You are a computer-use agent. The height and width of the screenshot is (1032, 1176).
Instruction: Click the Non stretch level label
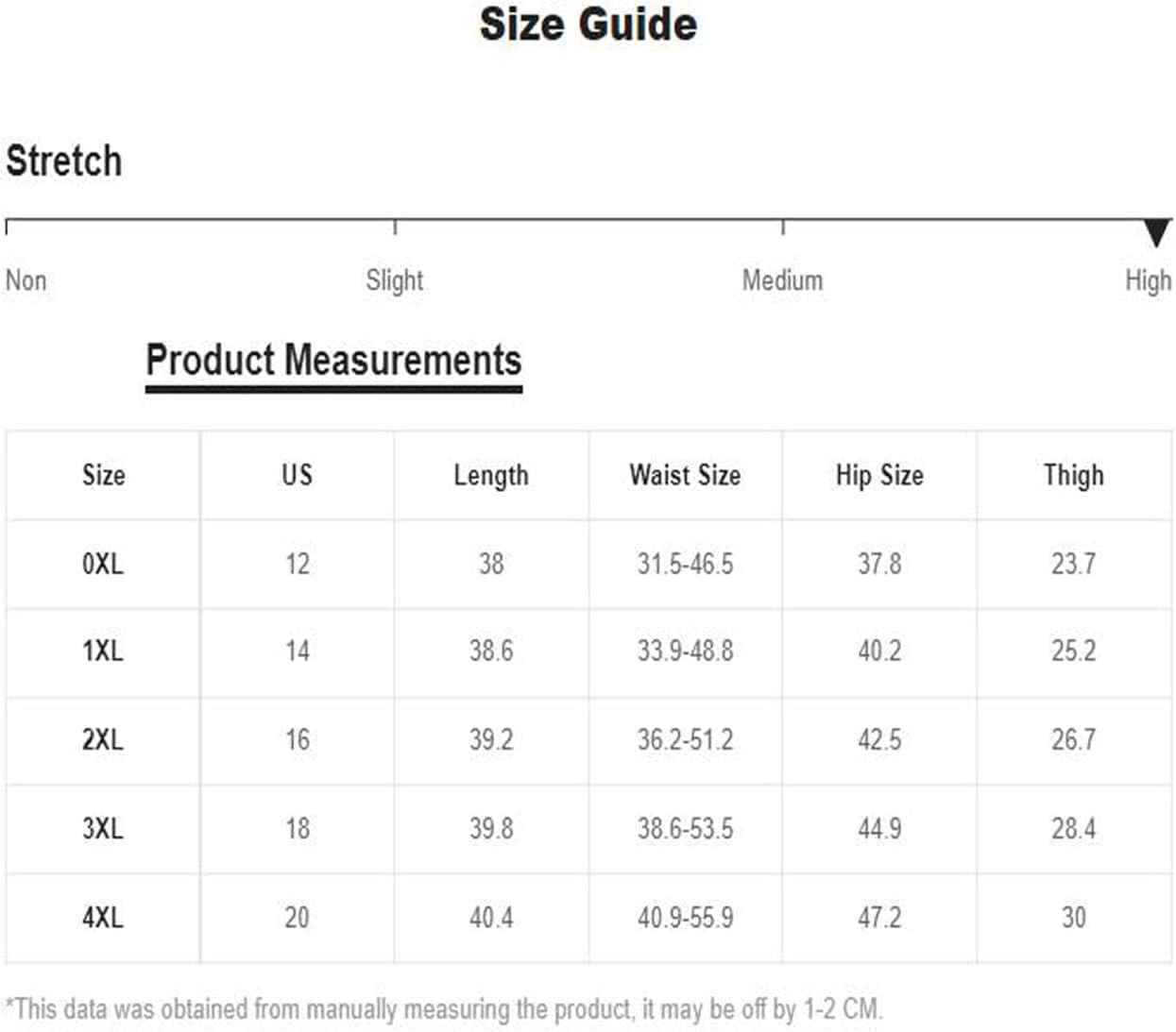(x=26, y=280)
